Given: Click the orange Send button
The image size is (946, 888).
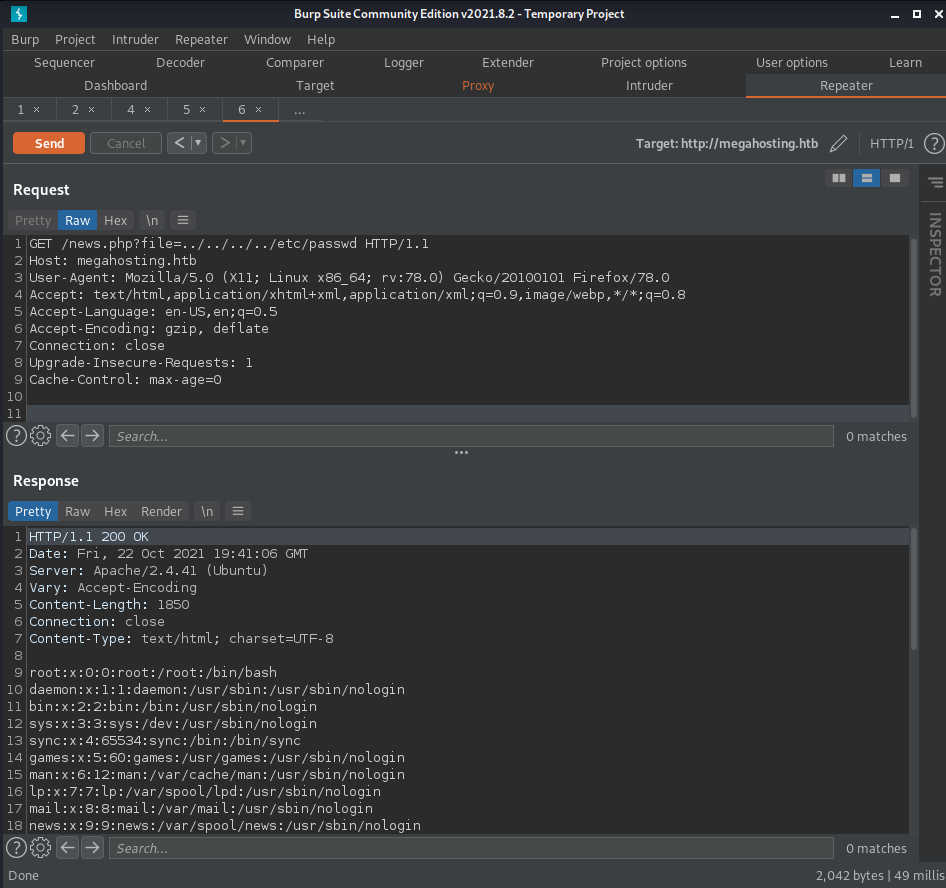Looking at the screenshot, I should point(49,143).
